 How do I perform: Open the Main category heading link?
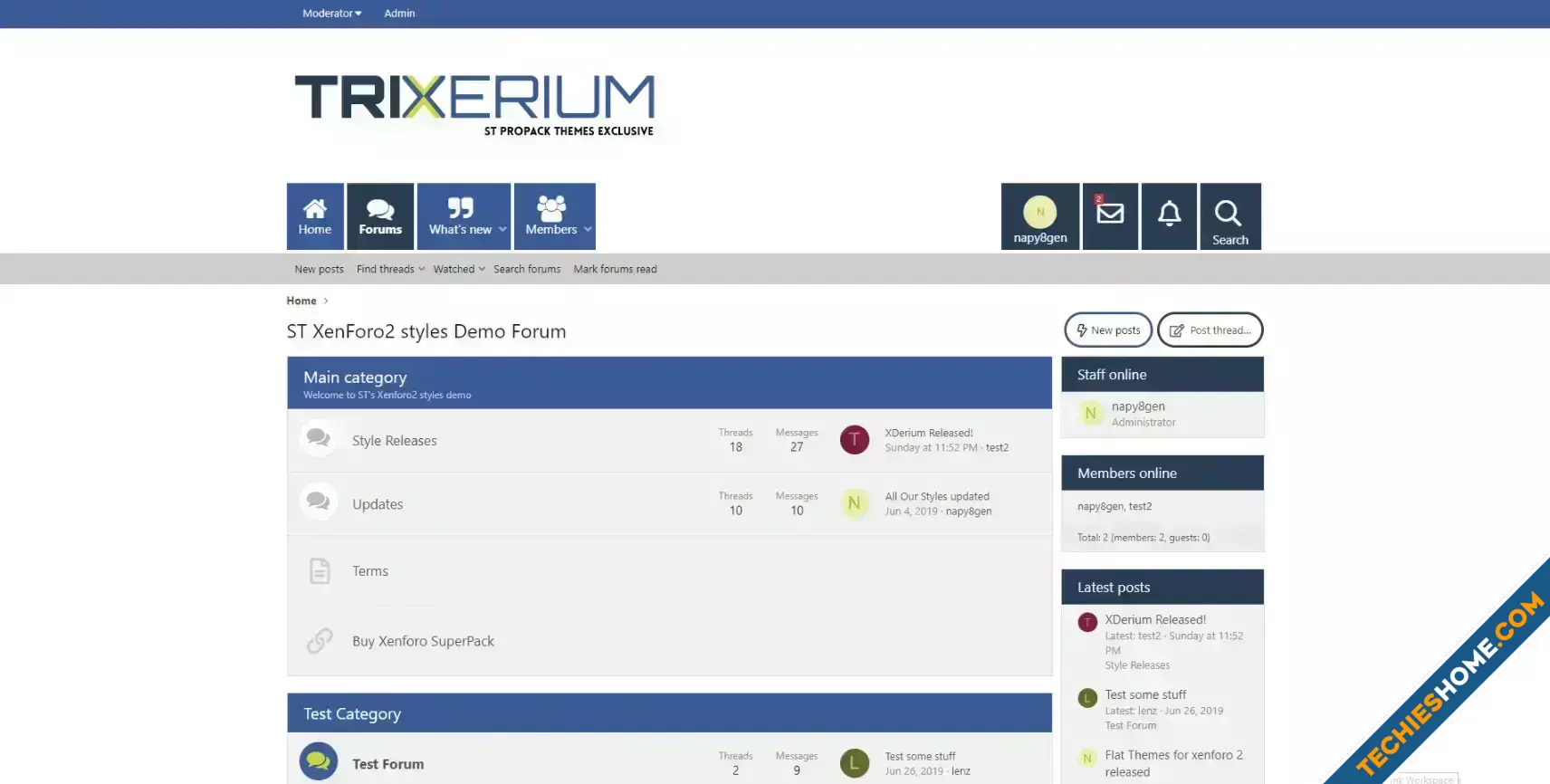pyautogui.click(x=355, y=378)
